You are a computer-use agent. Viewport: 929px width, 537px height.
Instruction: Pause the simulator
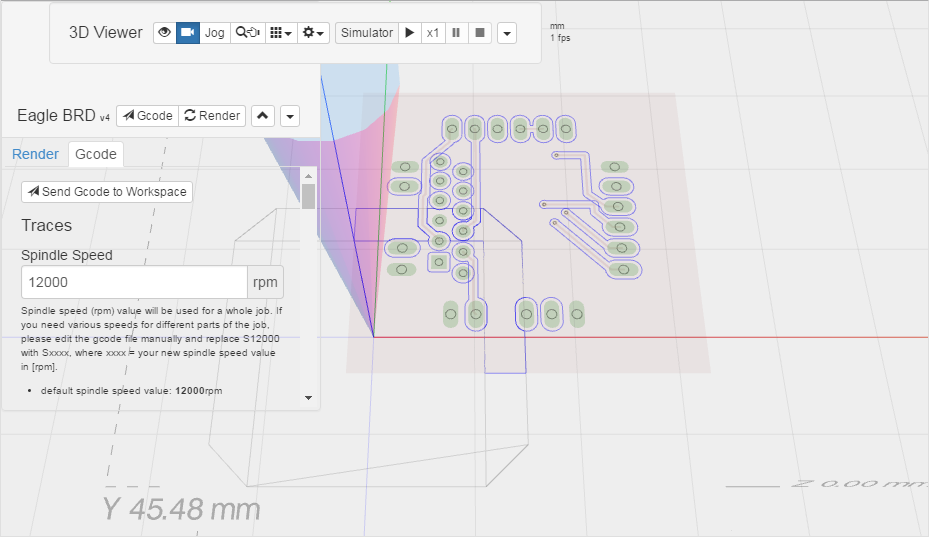pos(456,33)
